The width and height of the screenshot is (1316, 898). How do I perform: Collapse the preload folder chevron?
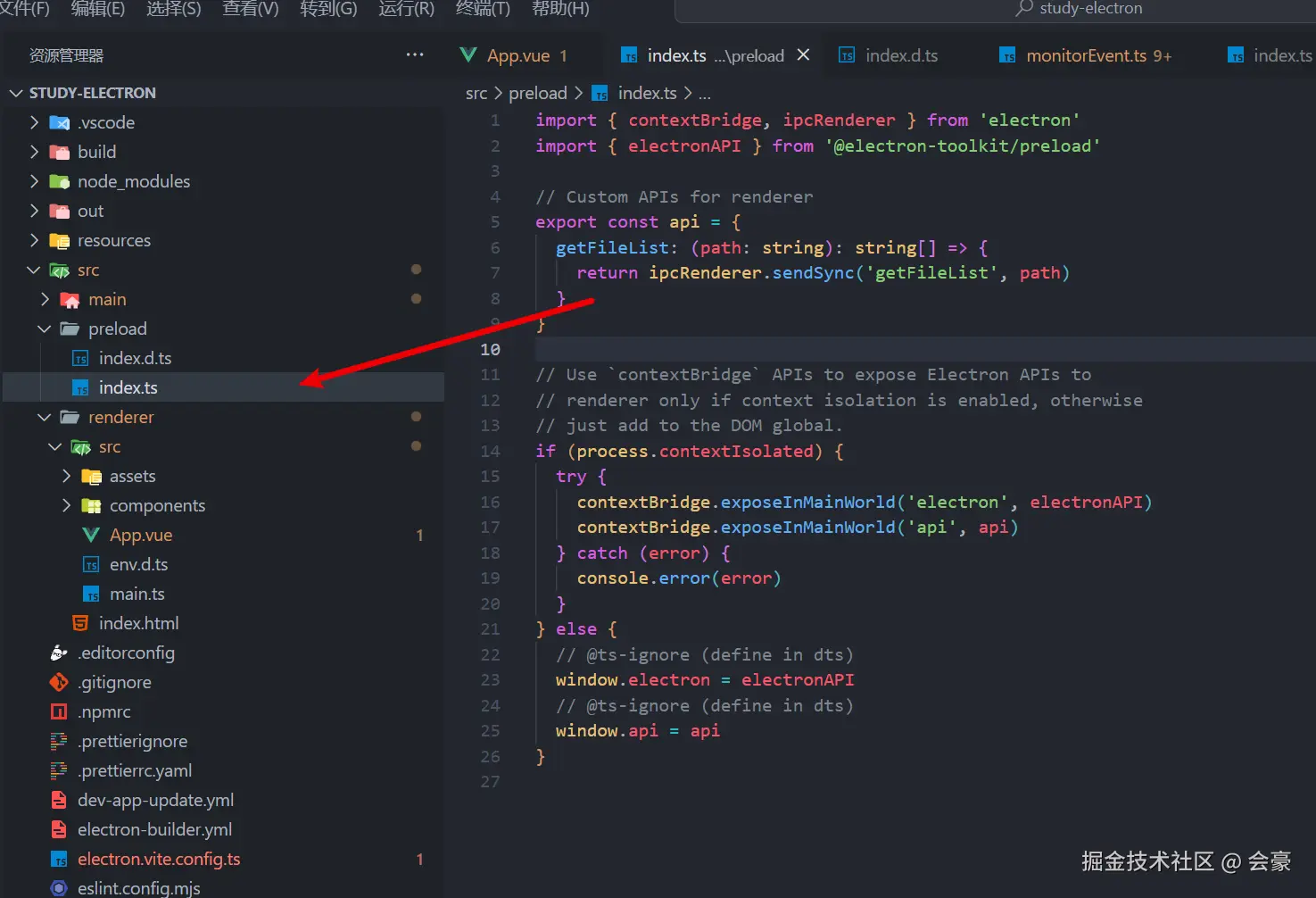point(45,328)
